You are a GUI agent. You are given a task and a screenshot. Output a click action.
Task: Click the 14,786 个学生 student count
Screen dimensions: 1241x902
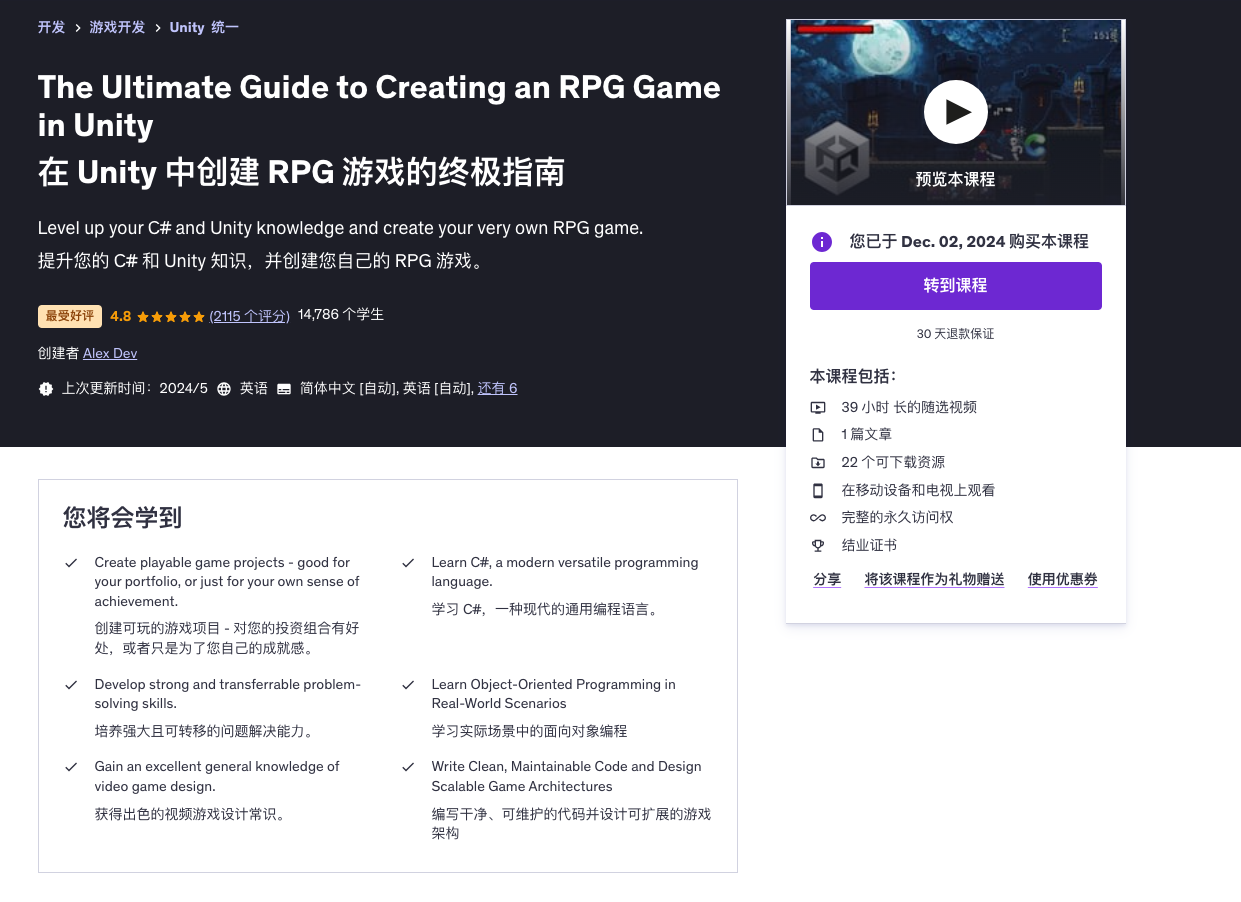point(341,314)
